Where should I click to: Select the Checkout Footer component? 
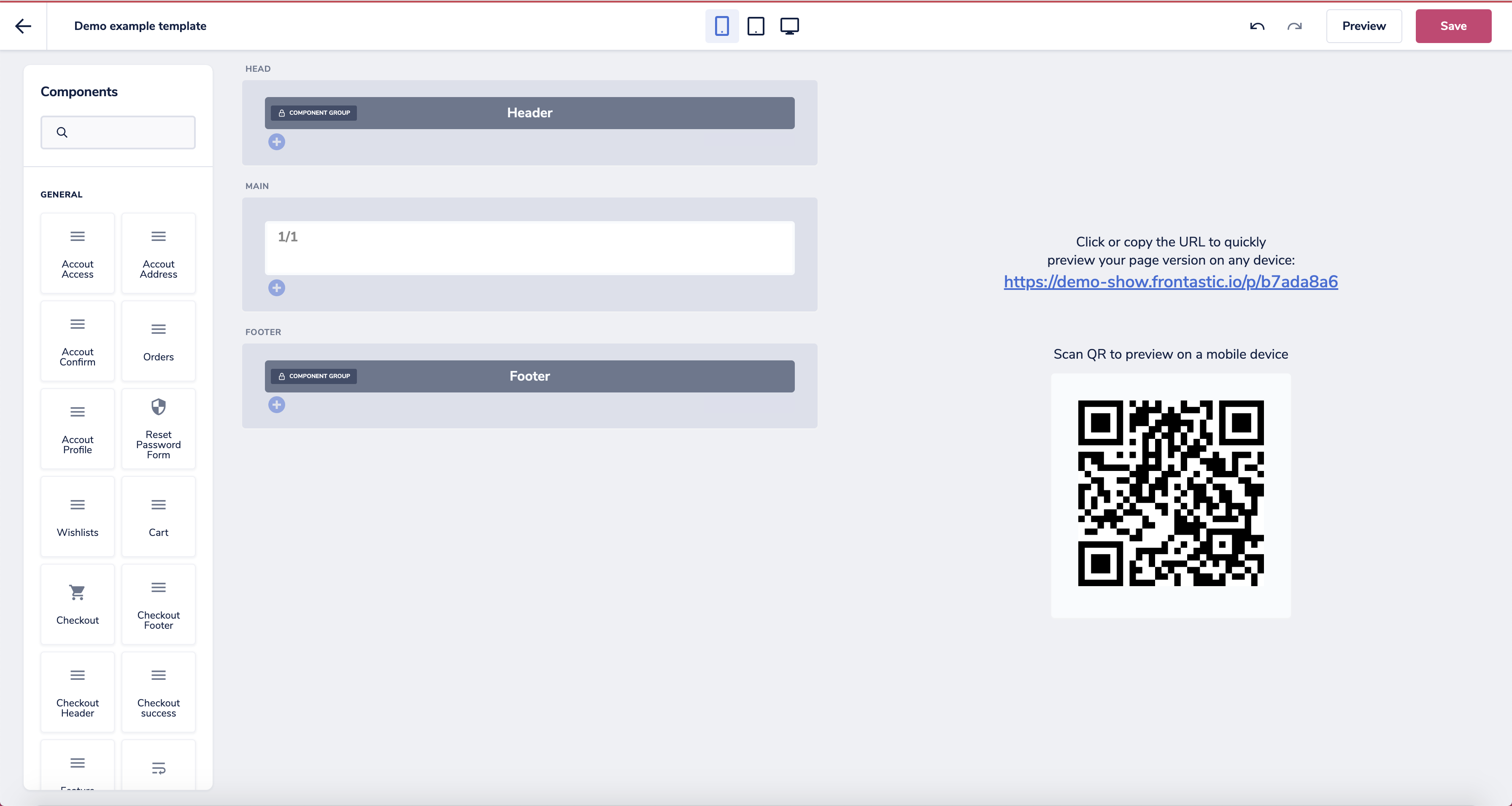click(x=159, y=604)
